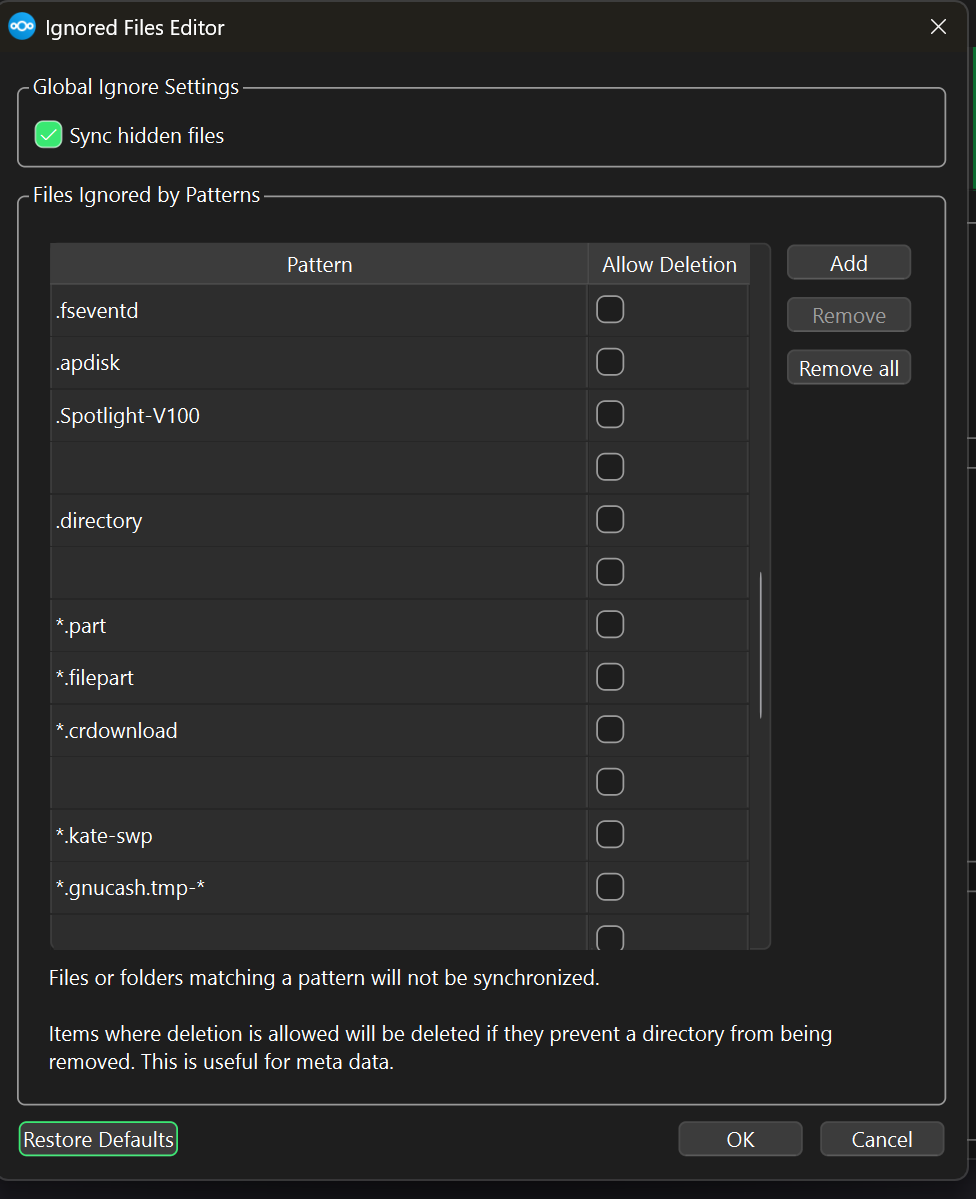Enable Allow Deletion for *.kate-swp

tap(610, 835)
